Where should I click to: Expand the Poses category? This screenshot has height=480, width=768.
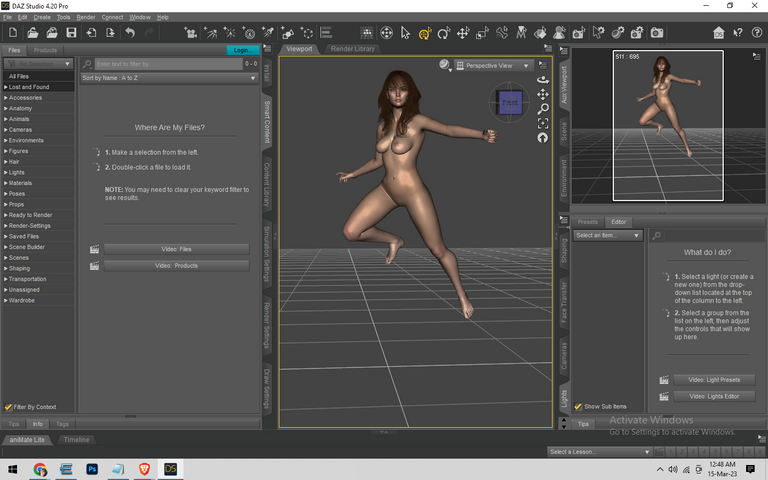pos(6,193)
